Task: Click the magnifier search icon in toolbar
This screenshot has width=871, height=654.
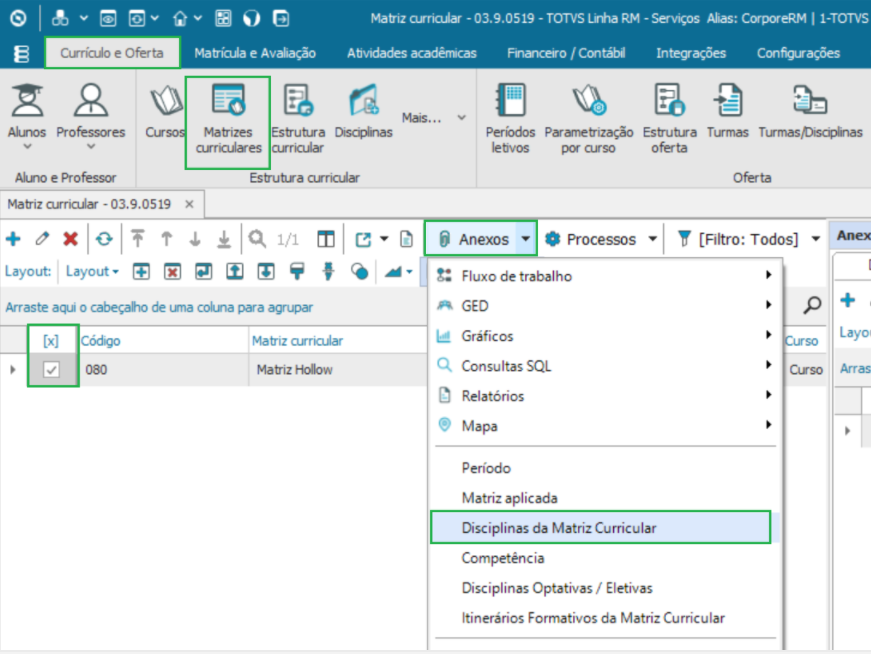Action: point(257,239)
